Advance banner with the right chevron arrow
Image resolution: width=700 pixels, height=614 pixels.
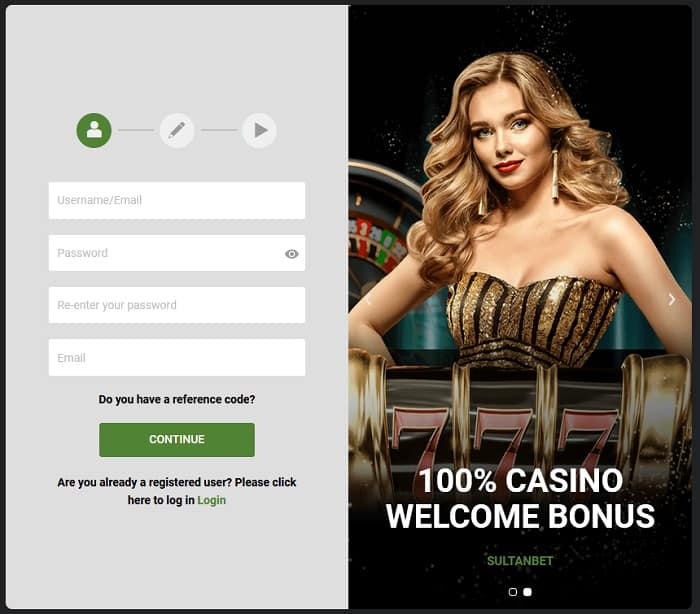pos(671,300)
